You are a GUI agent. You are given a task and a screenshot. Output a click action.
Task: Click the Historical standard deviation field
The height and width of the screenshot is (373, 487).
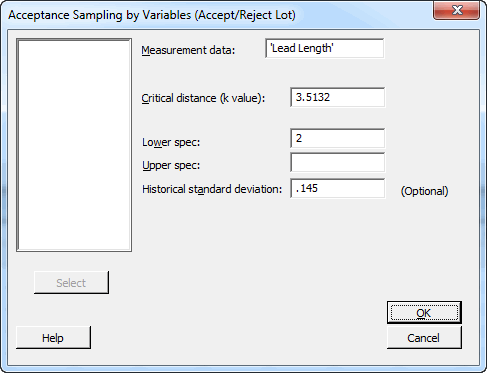[337, 188]
